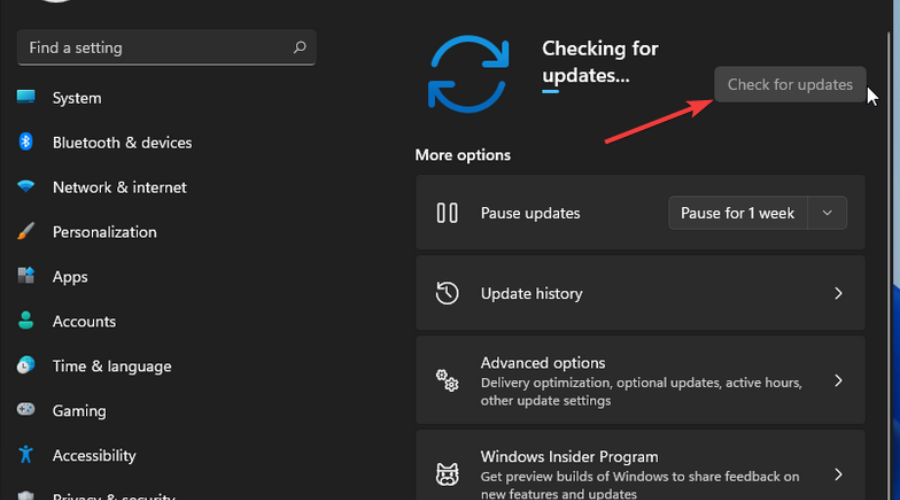Click the Time & language clock icon
This screenshot has height=500, width=900.
tap(26, 365)
